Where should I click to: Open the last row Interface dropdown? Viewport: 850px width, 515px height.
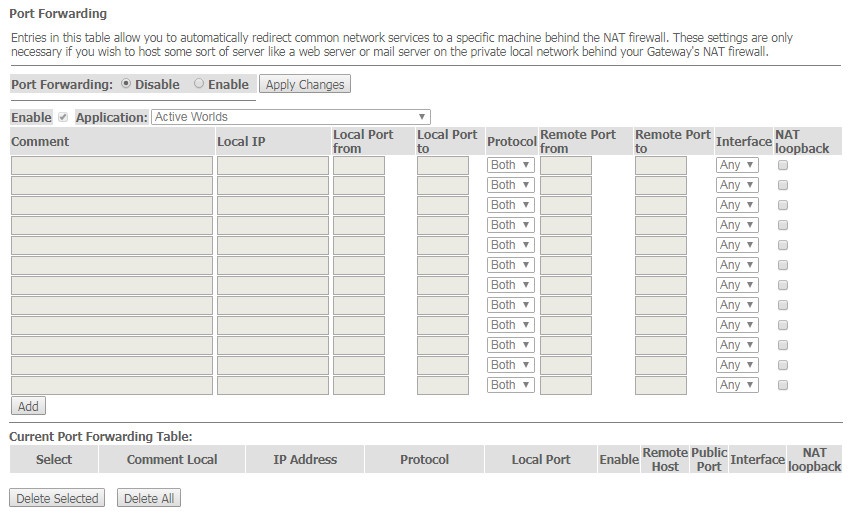point(737,385)
